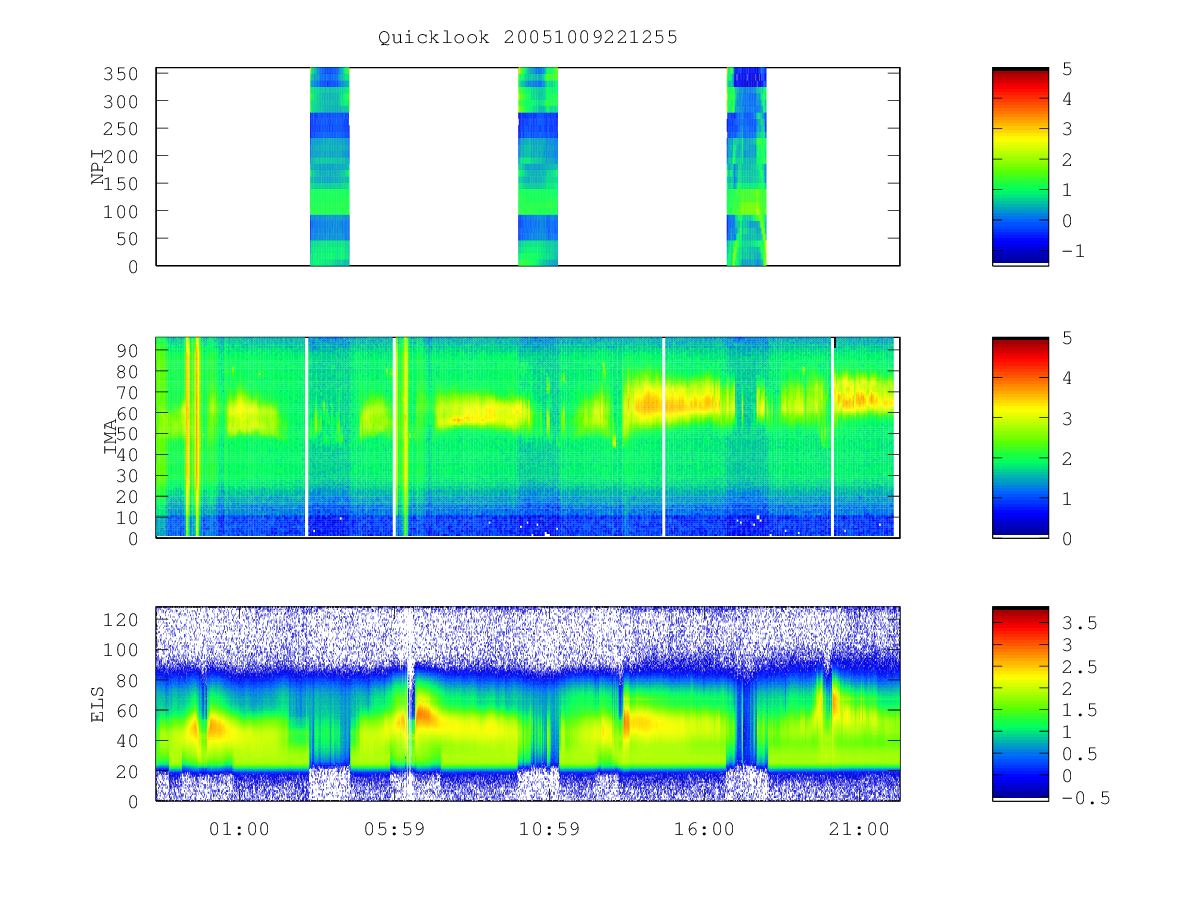Click the '-1' label on NPI color bar

(x=1074, y=252)
